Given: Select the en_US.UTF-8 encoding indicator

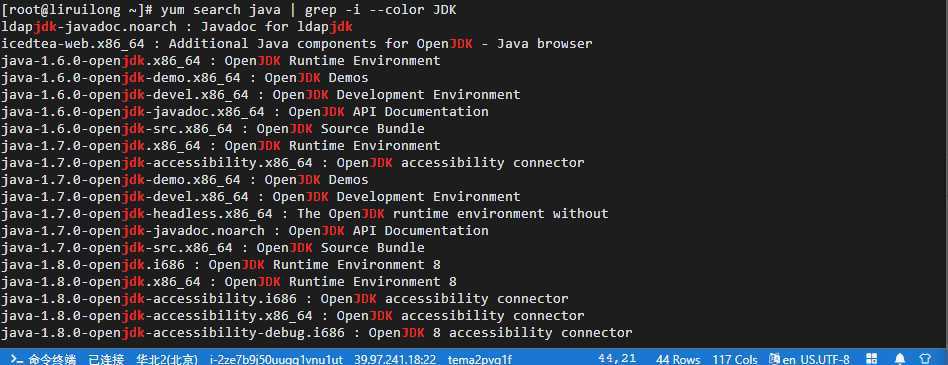Looking at the screenshot, I should (816, 360).
